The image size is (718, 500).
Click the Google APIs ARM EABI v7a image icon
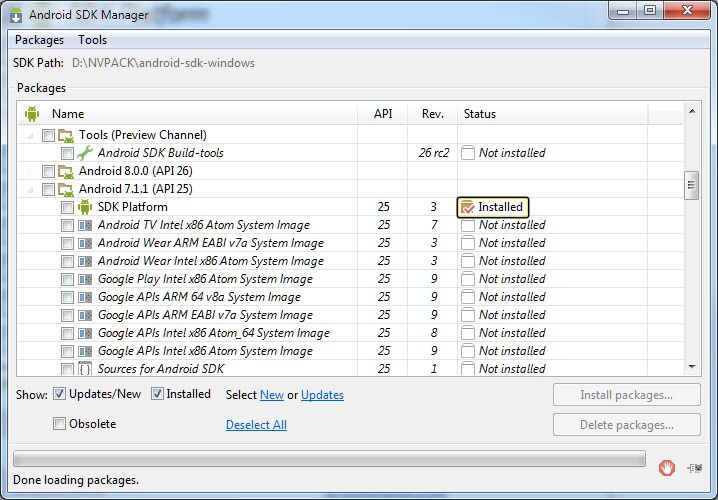point(85,315)
